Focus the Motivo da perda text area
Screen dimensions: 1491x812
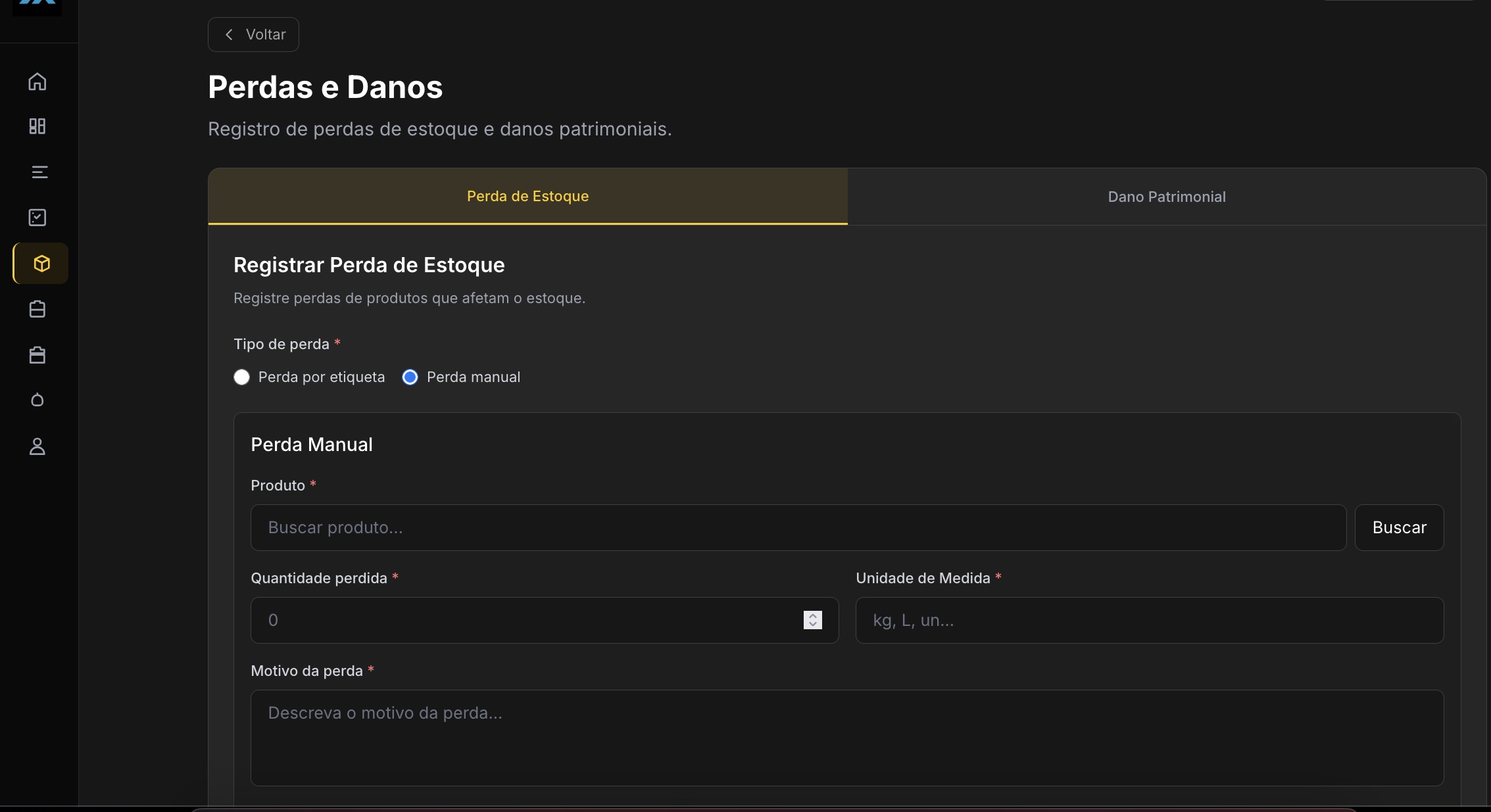coord(847,738)
